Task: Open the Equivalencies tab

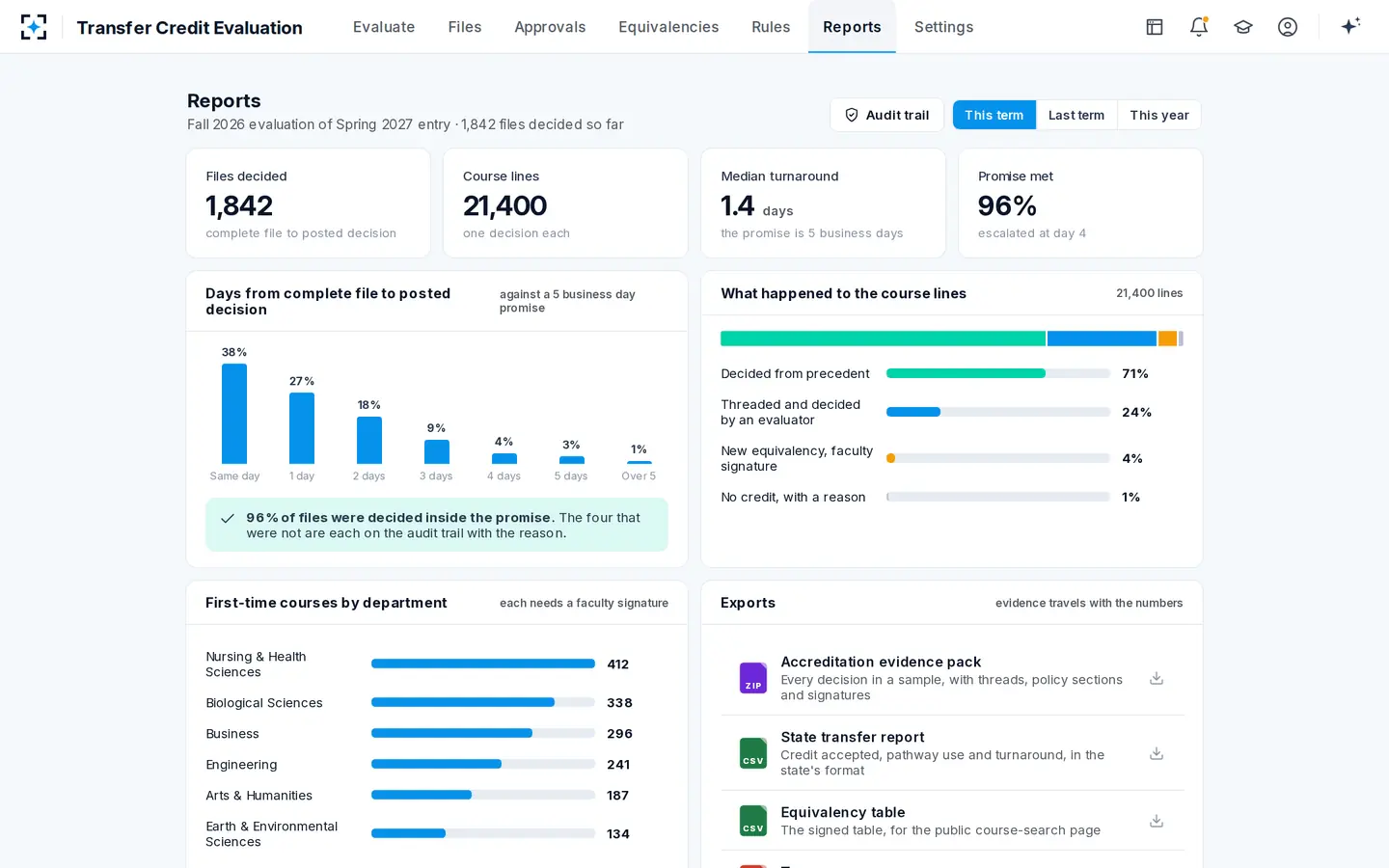Action: (668, 27)
